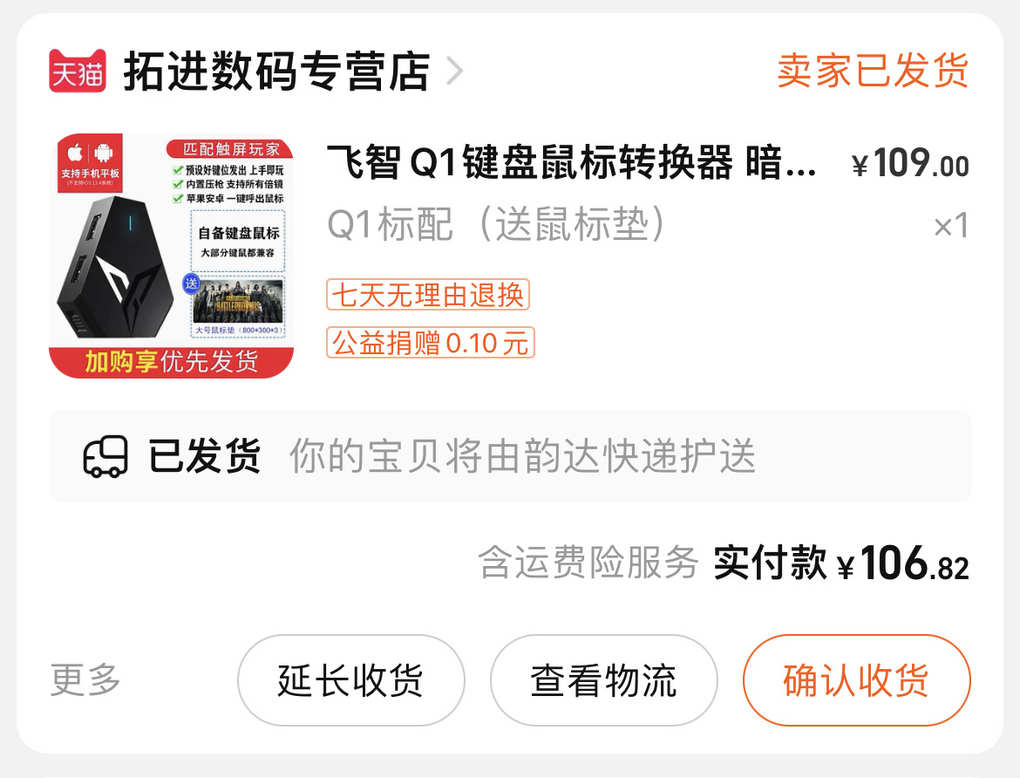Tap the 含运费险服务 label
This screenshot has height=778, width=1020.
pos(588,563)
